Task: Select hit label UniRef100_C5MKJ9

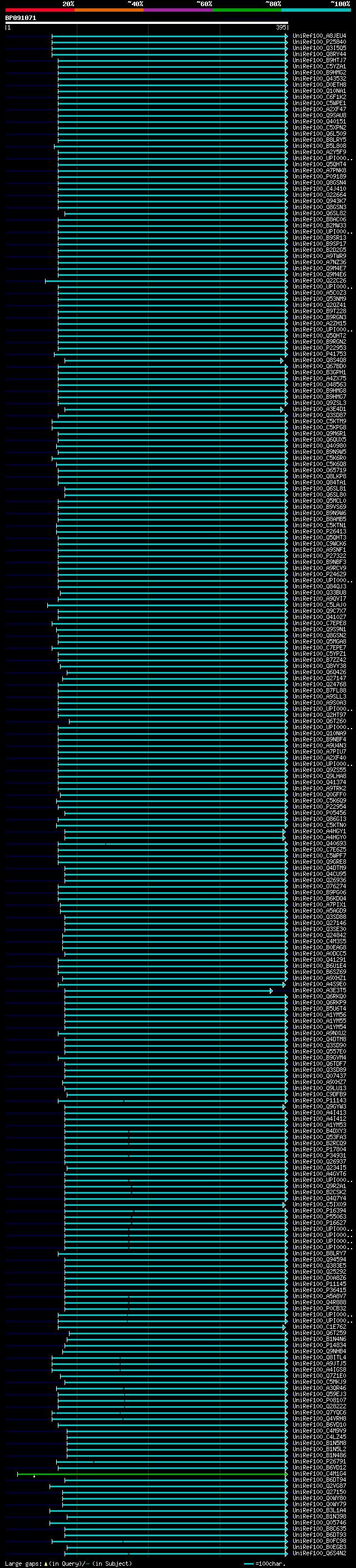Action: click(x=319, y=1382)
